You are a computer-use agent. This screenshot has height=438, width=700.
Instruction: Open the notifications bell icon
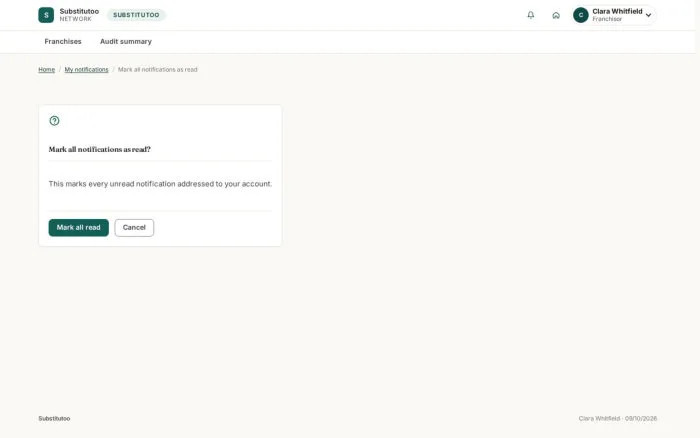tap(530, 15)
